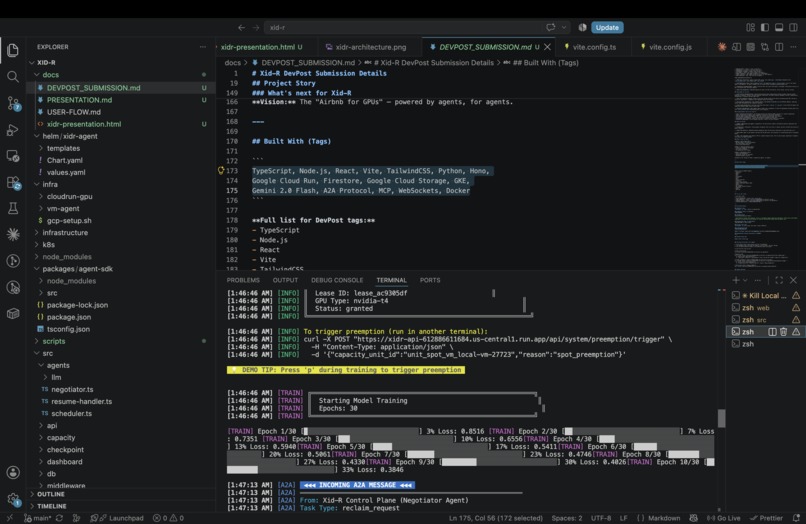This screenshot has height=524, width=806.
Task: Open terminal panel More Actions ellipsis
Action: click(x=757, y=280)
